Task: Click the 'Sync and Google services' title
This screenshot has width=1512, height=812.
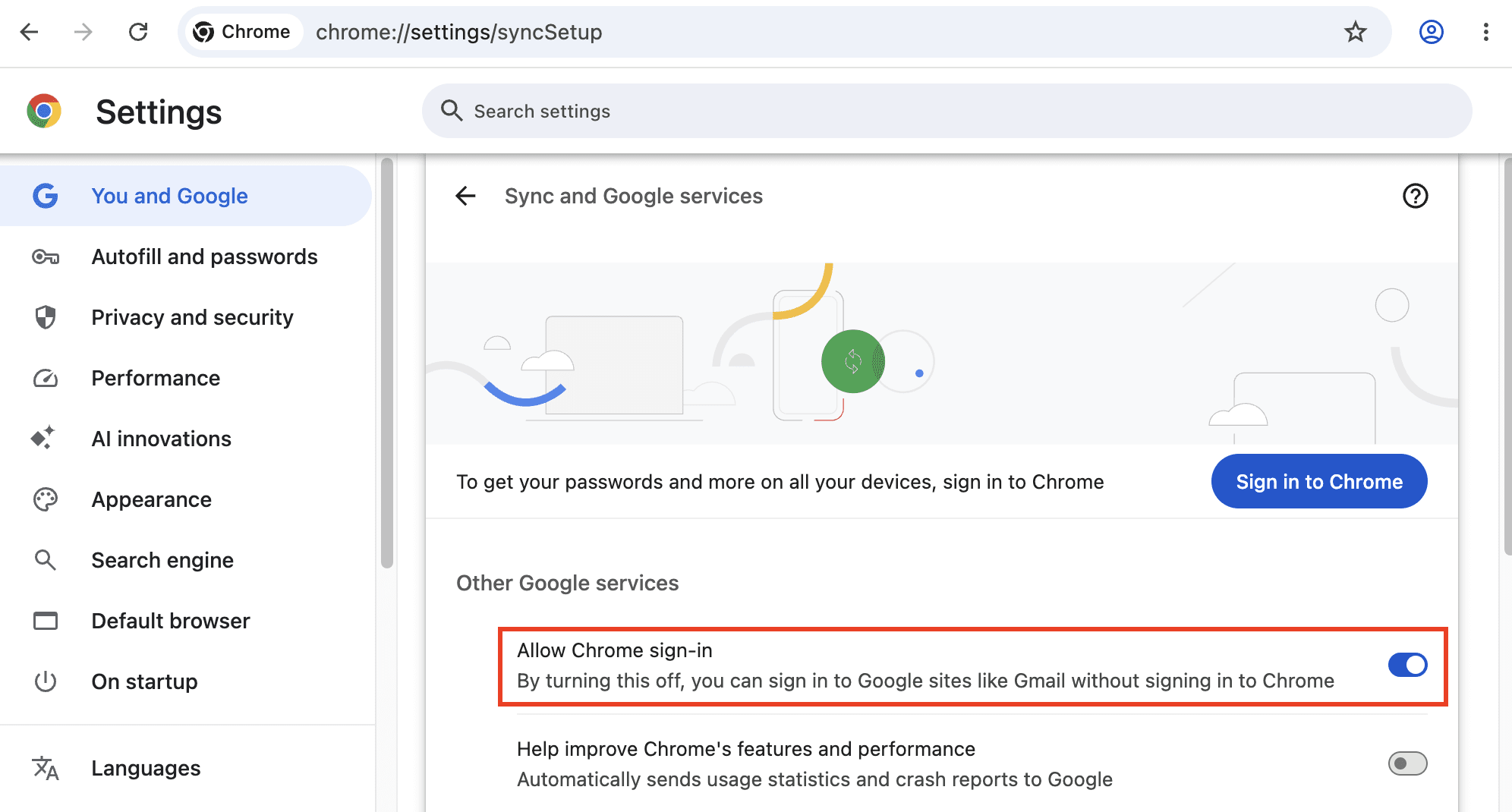Action: click(634, 196)
